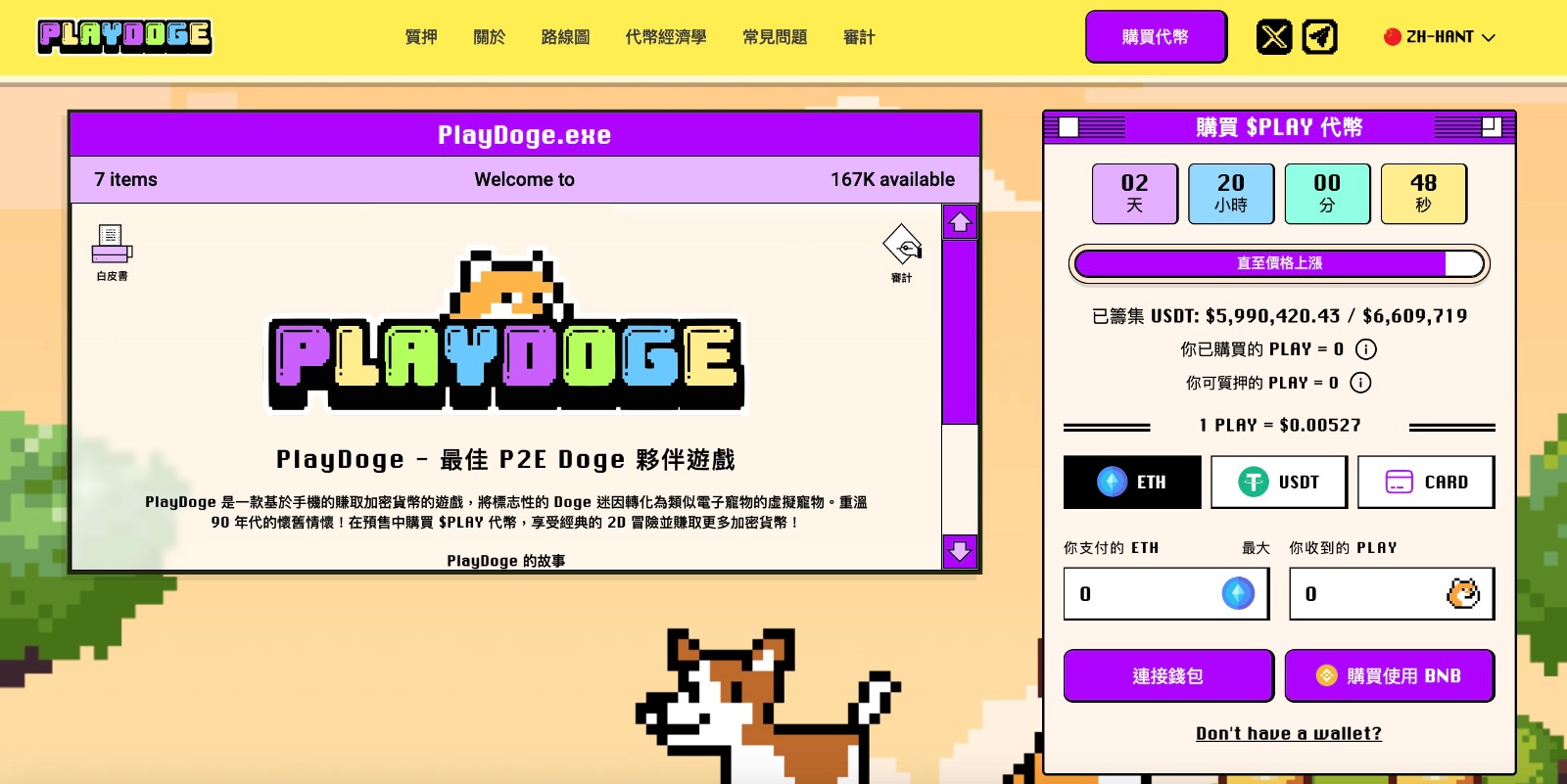Viewport: 1567px width, 784px height.
Task: Click the 直至價格上漲 progress bar
Action: pos(1279,263)
